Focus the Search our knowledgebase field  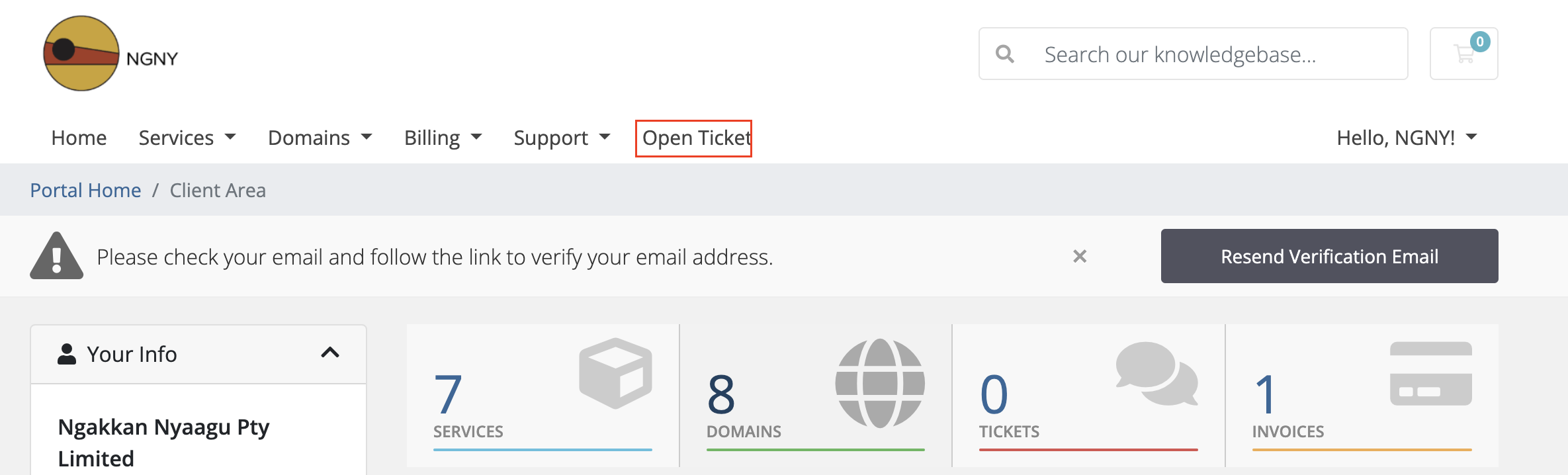[1193, 54]
